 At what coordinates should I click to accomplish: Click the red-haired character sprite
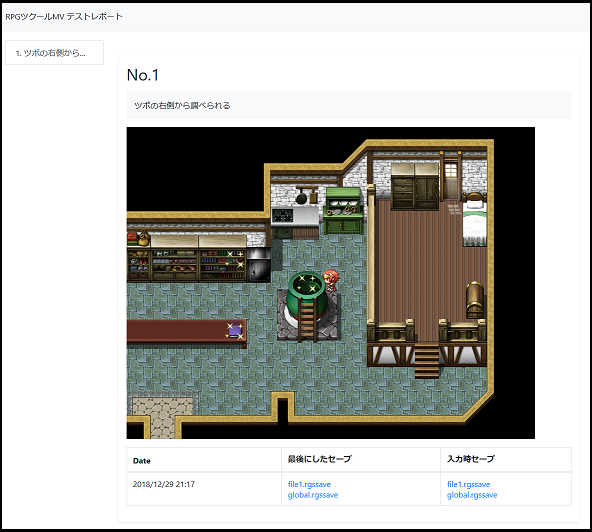coord(331,280)
